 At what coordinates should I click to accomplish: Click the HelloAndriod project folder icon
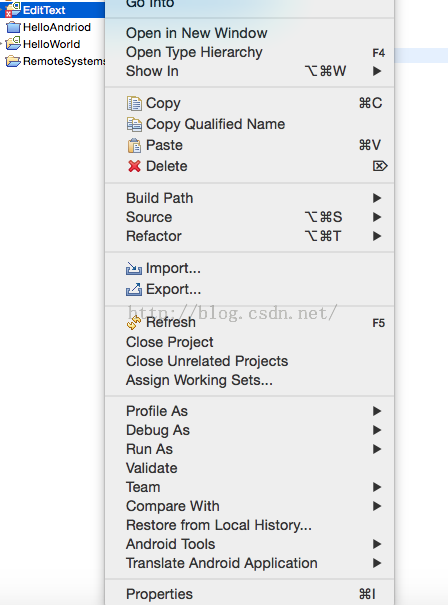click(x=13, y=27)
